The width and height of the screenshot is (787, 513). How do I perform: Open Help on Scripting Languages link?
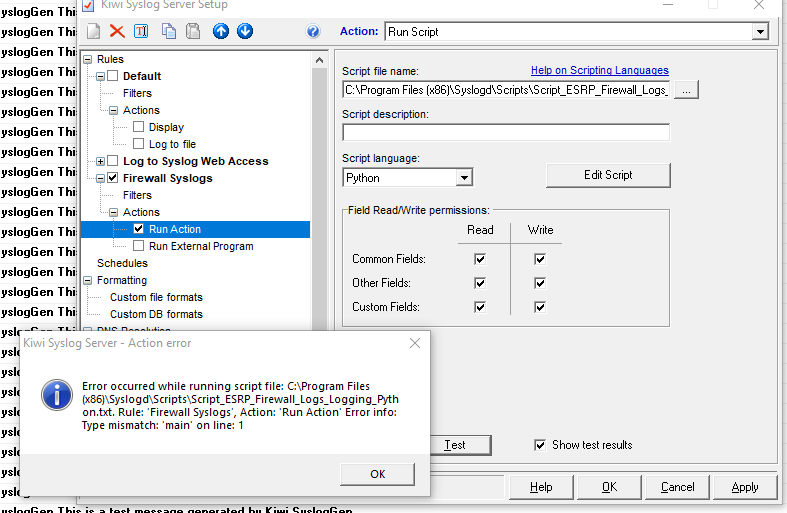pyautogui.click(x=599, y=70)
